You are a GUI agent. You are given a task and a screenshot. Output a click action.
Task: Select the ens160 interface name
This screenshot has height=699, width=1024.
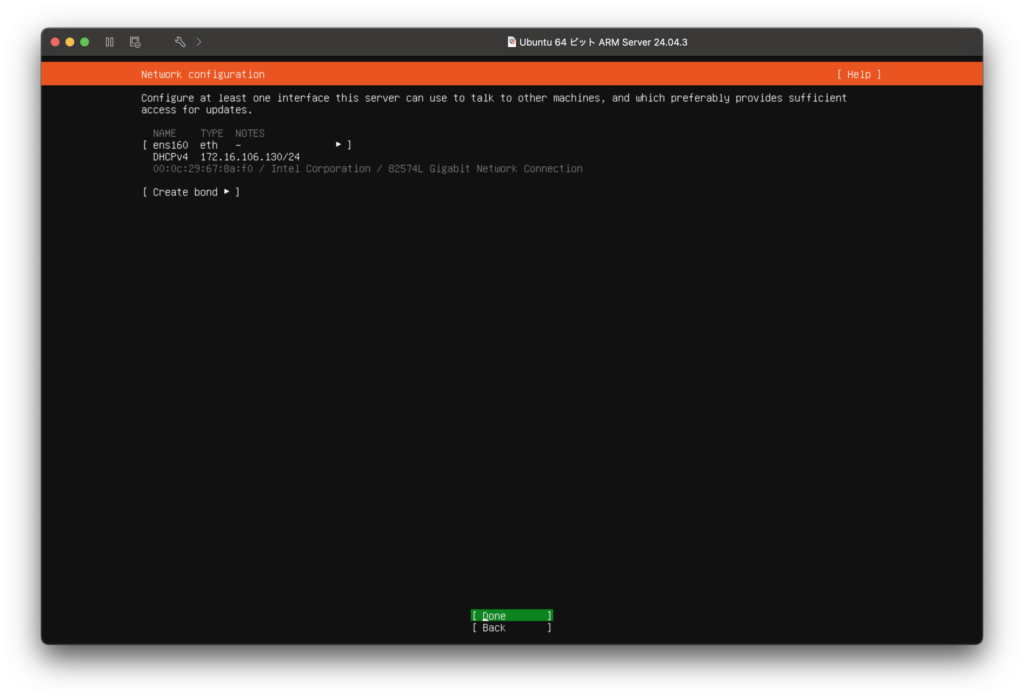click(x=170, y=145)
